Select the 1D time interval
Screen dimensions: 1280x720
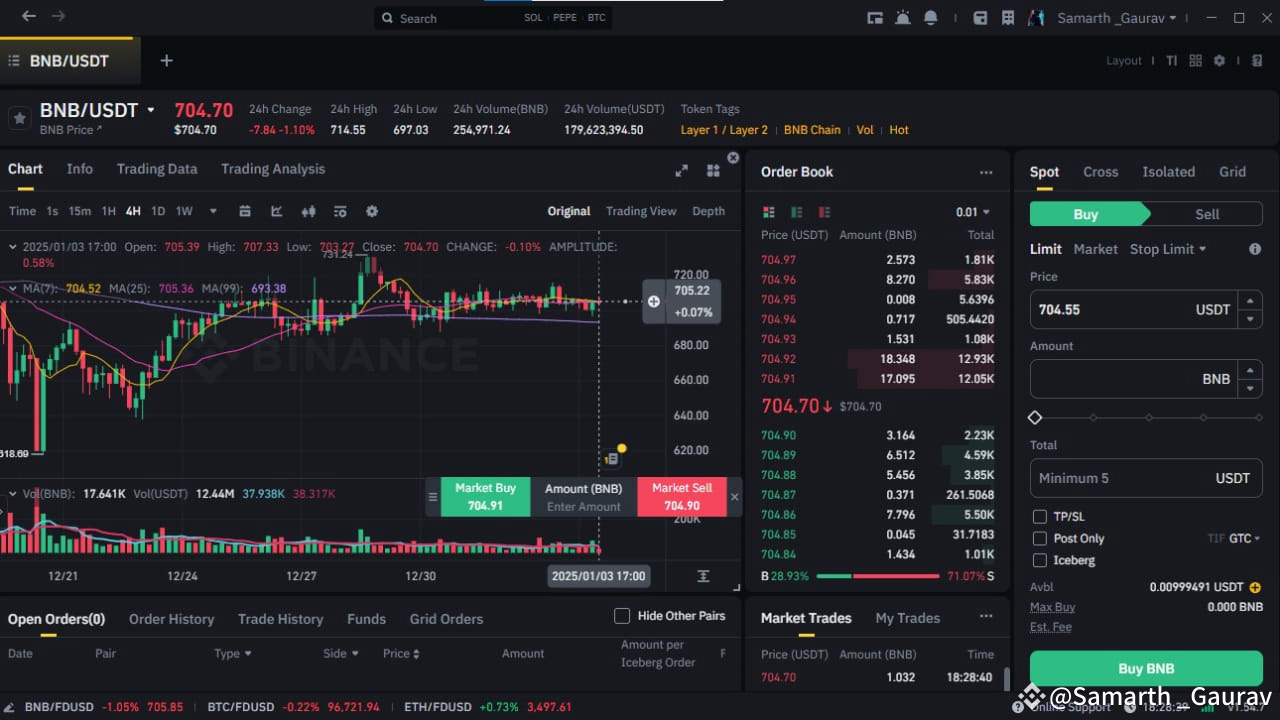[158, 211]
